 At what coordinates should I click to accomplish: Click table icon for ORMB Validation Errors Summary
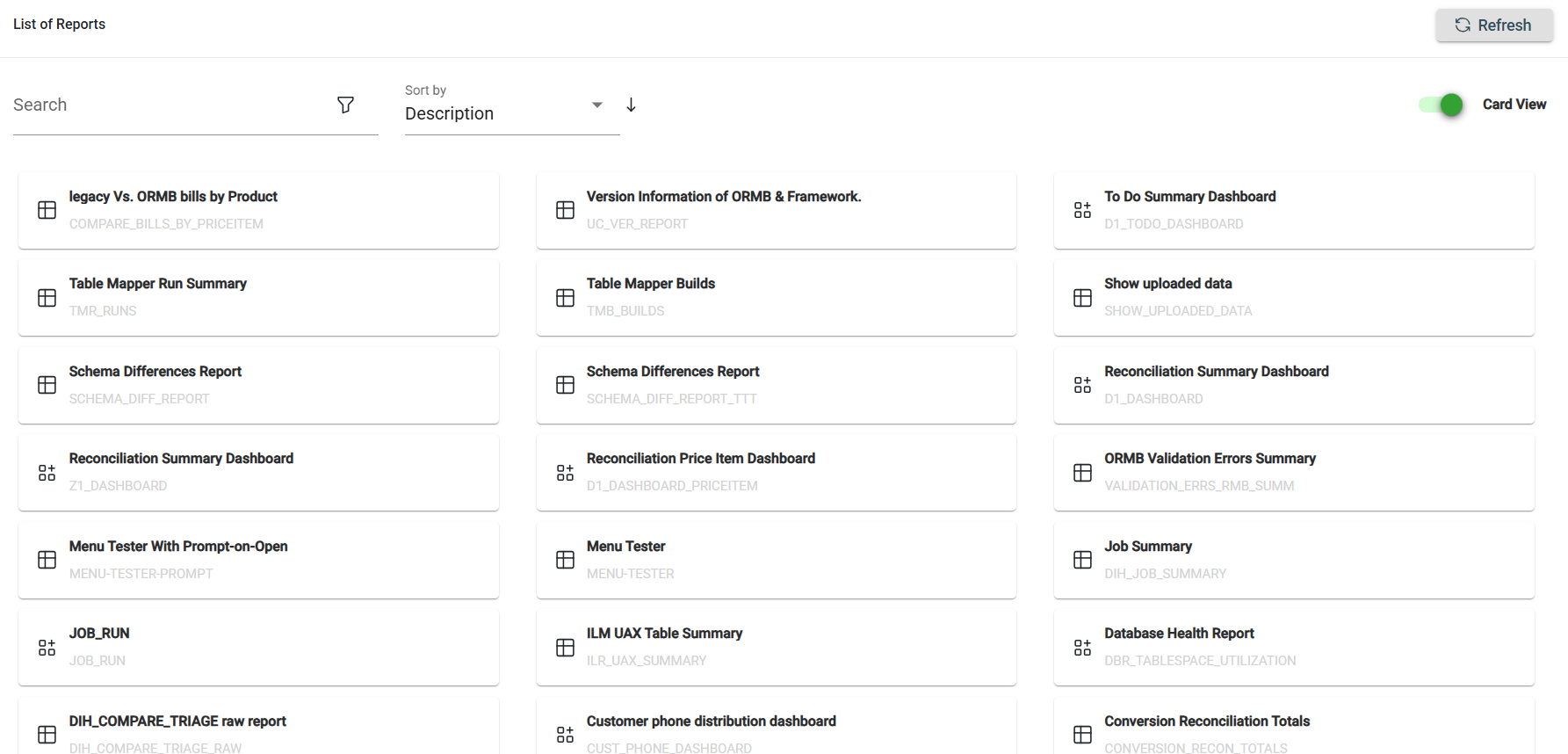1082,473
